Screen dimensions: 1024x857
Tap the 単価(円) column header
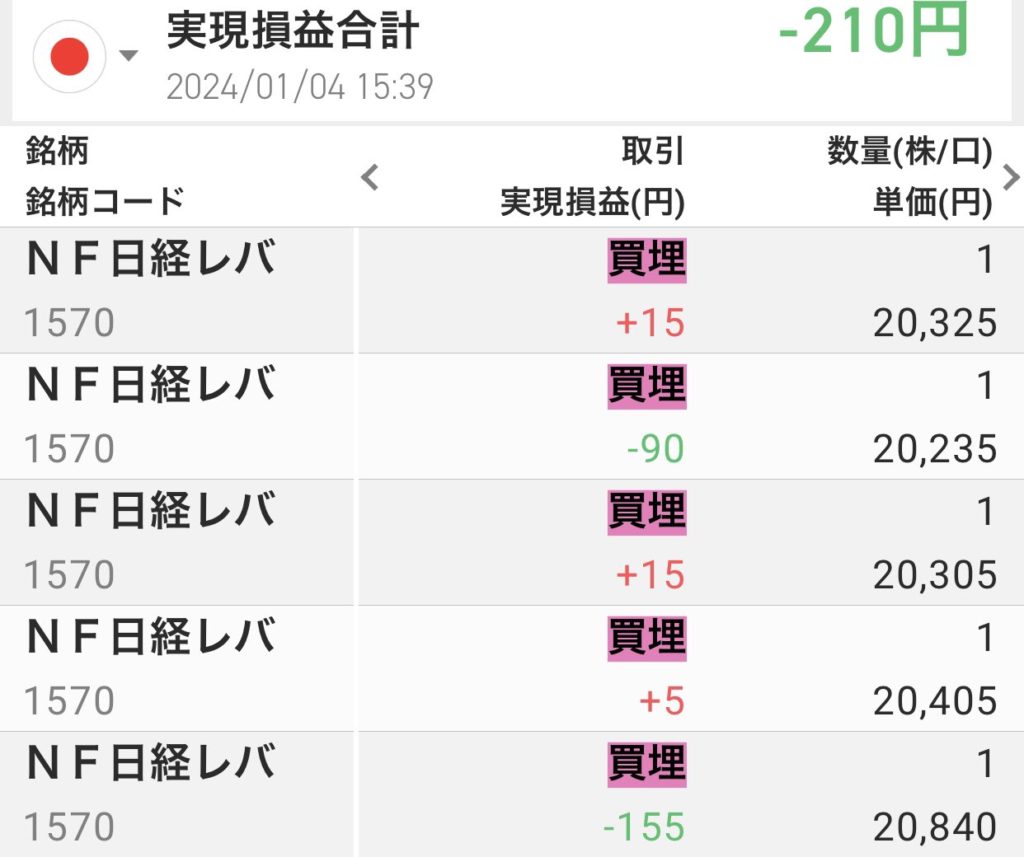(929, 203)
